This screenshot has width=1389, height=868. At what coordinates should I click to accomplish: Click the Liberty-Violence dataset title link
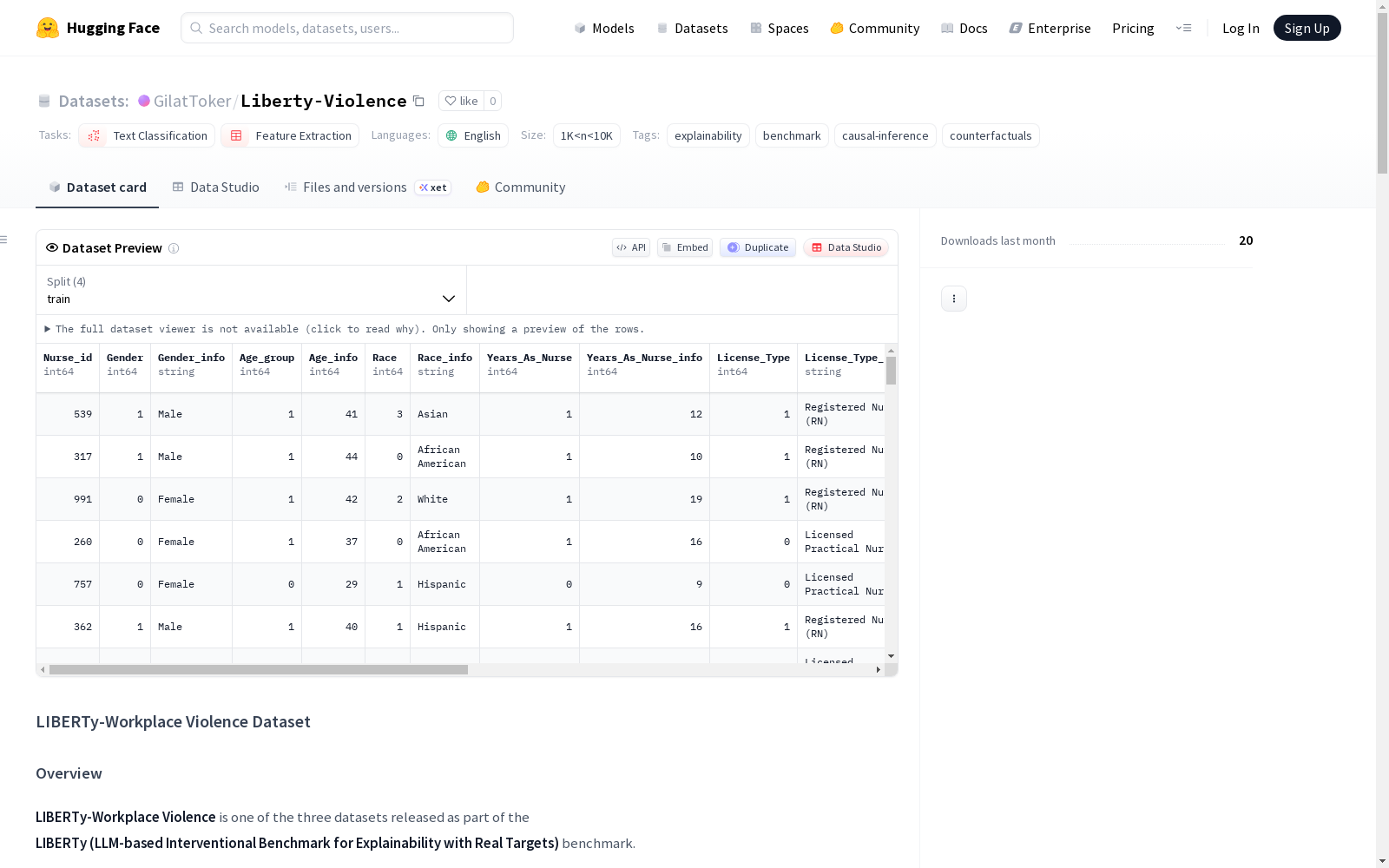click(323, 101)
